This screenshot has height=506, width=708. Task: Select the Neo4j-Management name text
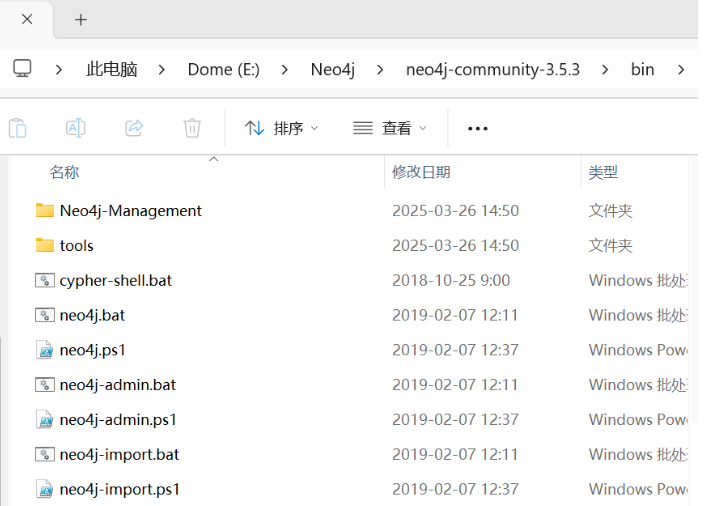click(x=130, y=211)
